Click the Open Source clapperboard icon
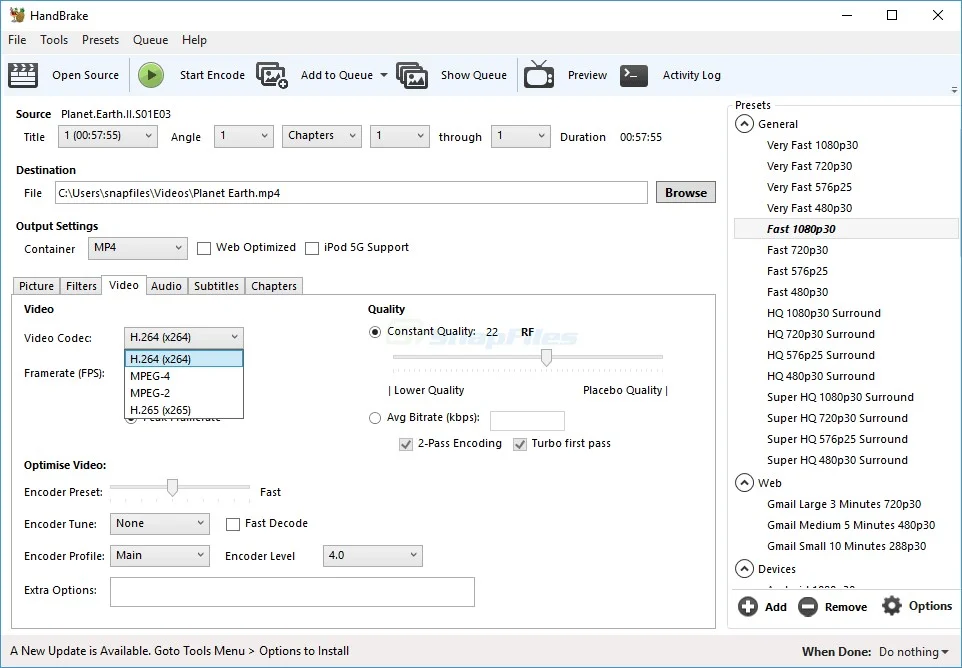The height and width of the screenshot is (668, 962). (23, 75)
